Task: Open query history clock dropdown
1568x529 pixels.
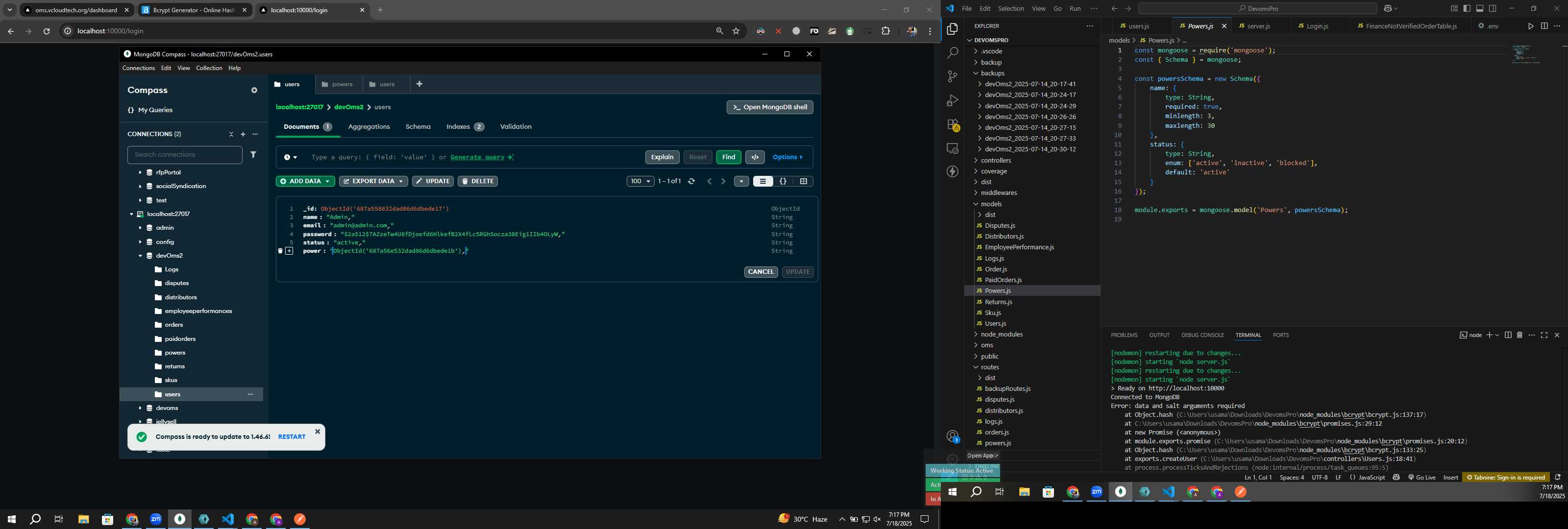Action: click(x=291, y=157)
